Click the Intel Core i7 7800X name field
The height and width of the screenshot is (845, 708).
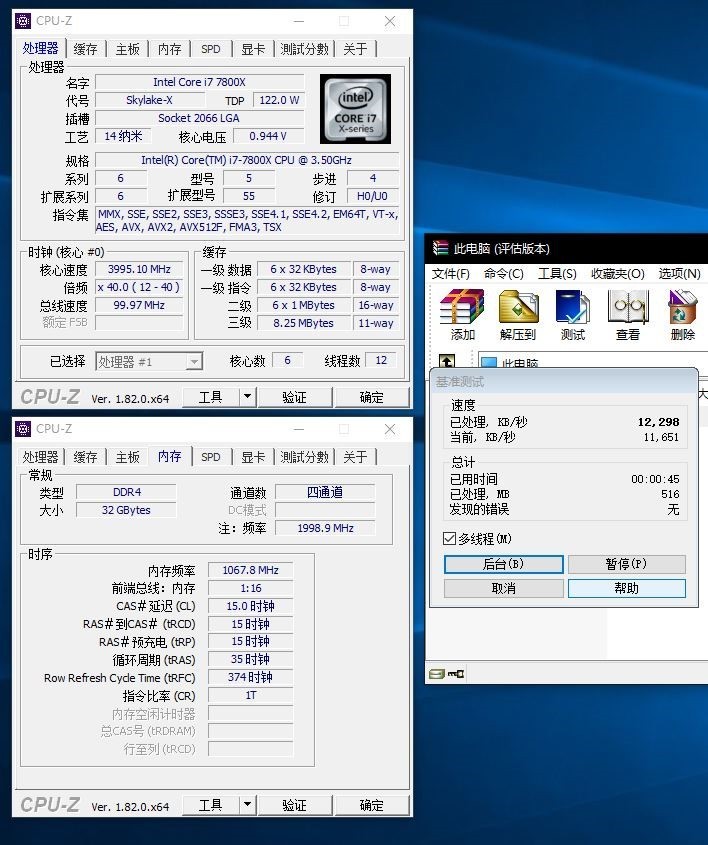pyautogui.click(x=199, y=82)
